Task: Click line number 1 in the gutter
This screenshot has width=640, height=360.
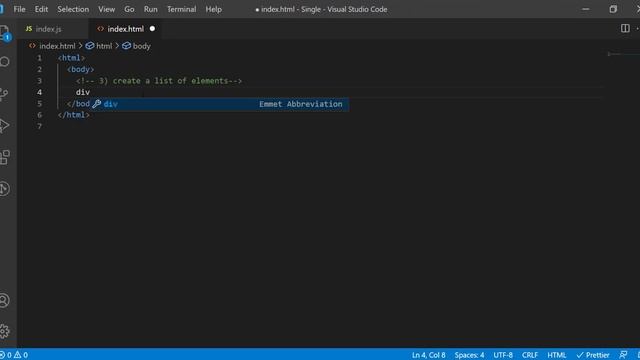Action: point(40,58)
